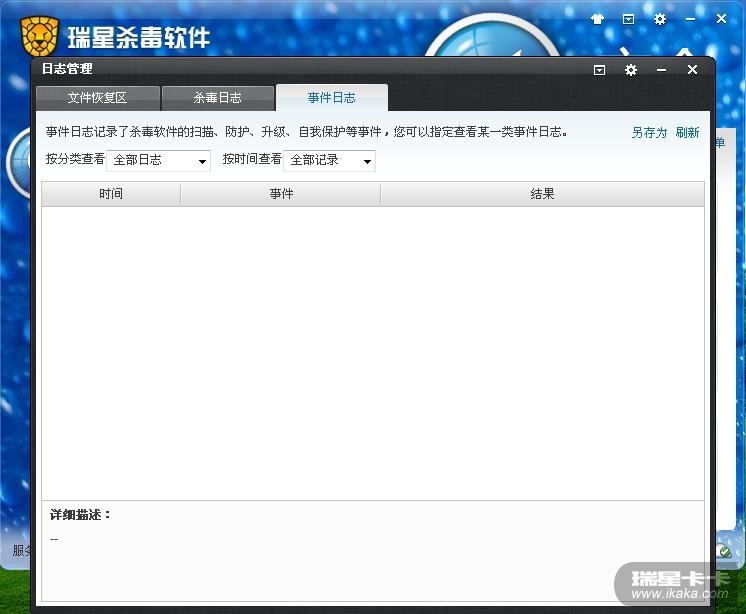
Task: Open main window dropdown menu icon
Action: [628, 19]
